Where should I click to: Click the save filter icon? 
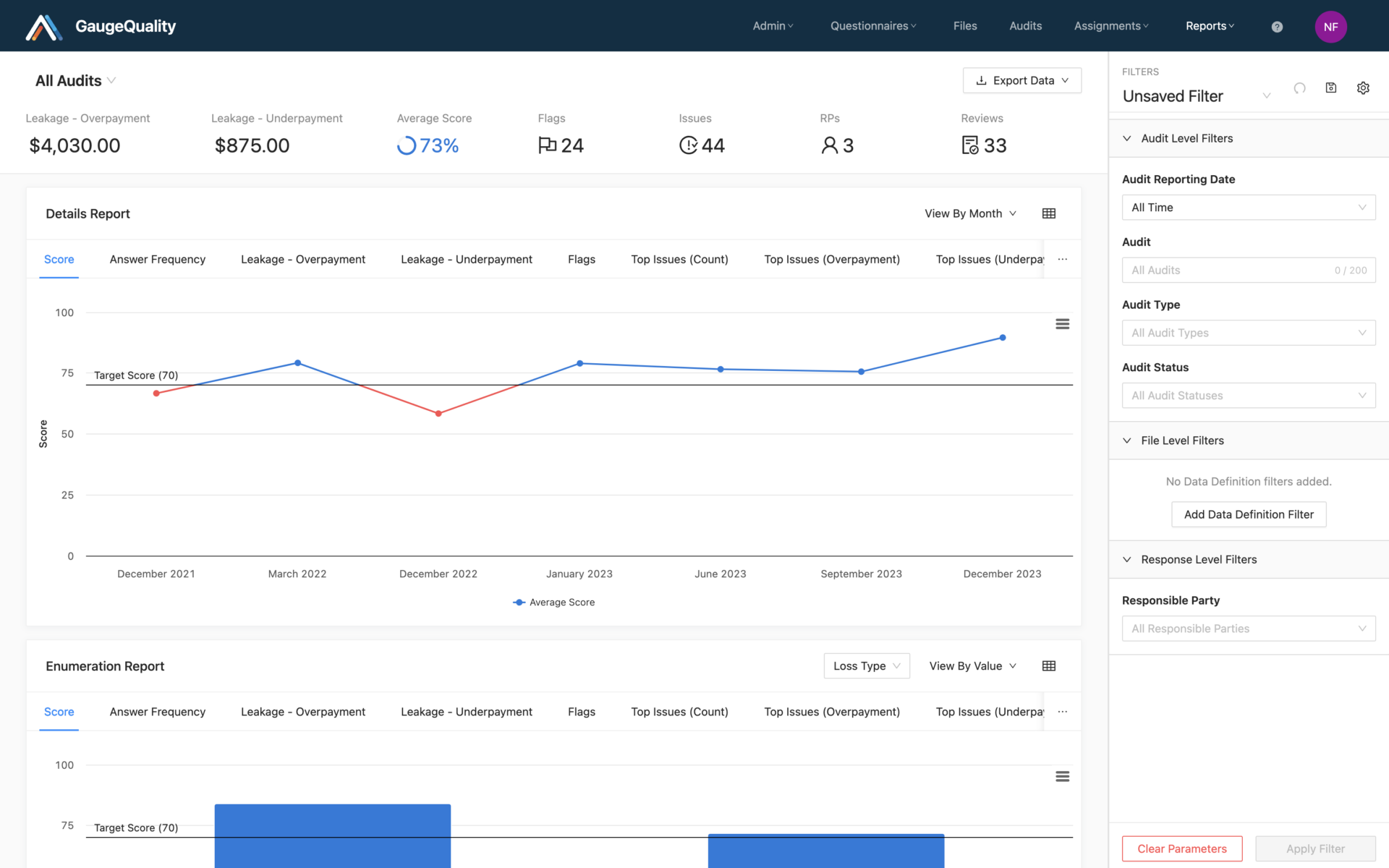(1330, 88)
